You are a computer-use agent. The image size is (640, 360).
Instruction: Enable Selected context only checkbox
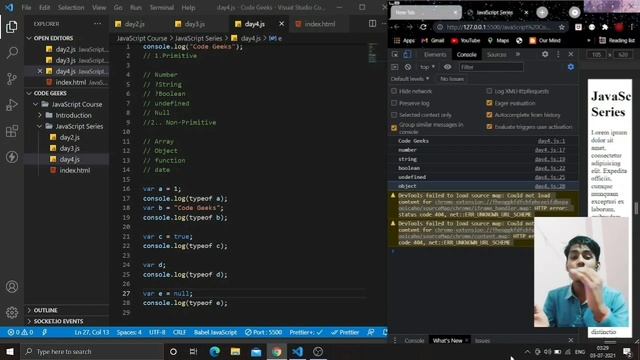pyautogui.click(x=394, y=115)
